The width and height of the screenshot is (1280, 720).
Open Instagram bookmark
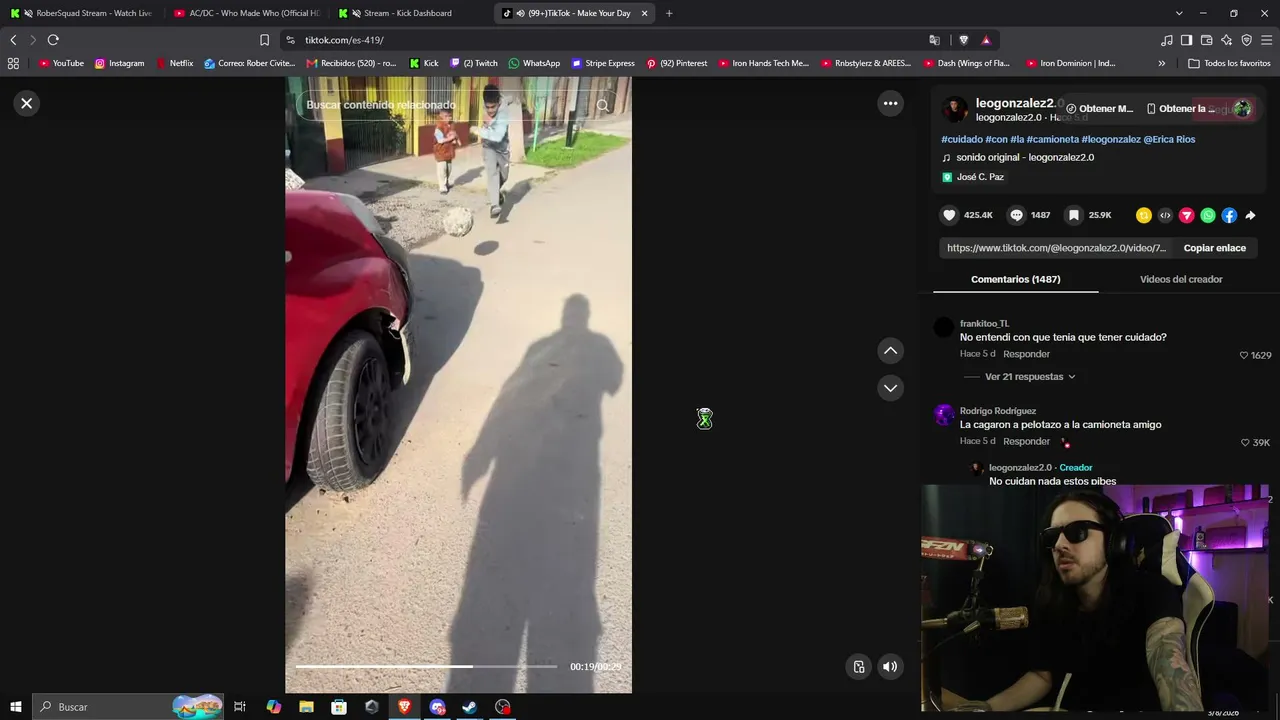pos(119,63)
